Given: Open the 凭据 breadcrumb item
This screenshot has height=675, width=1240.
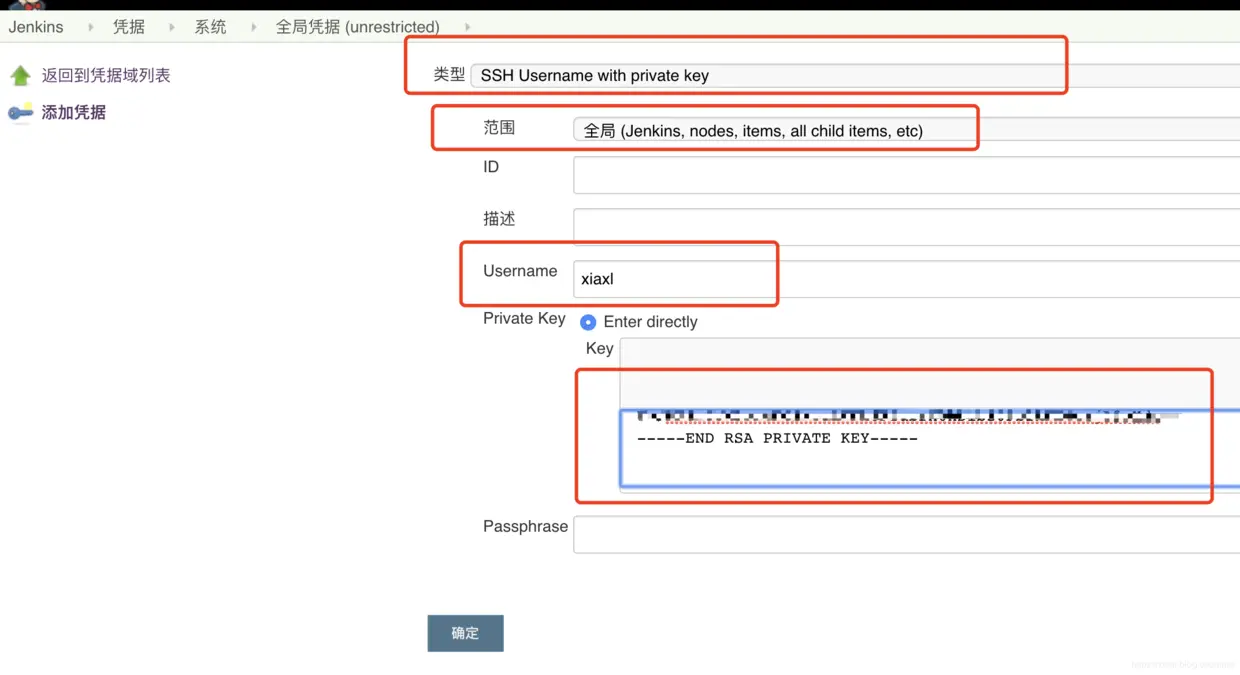Looking at the screenshot, I should tap(128, 27).
